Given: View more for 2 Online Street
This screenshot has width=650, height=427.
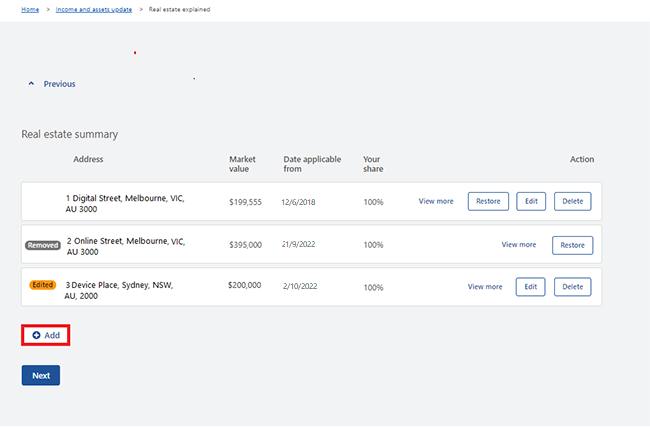Looking at the screenshot, I should pos(519,245).
